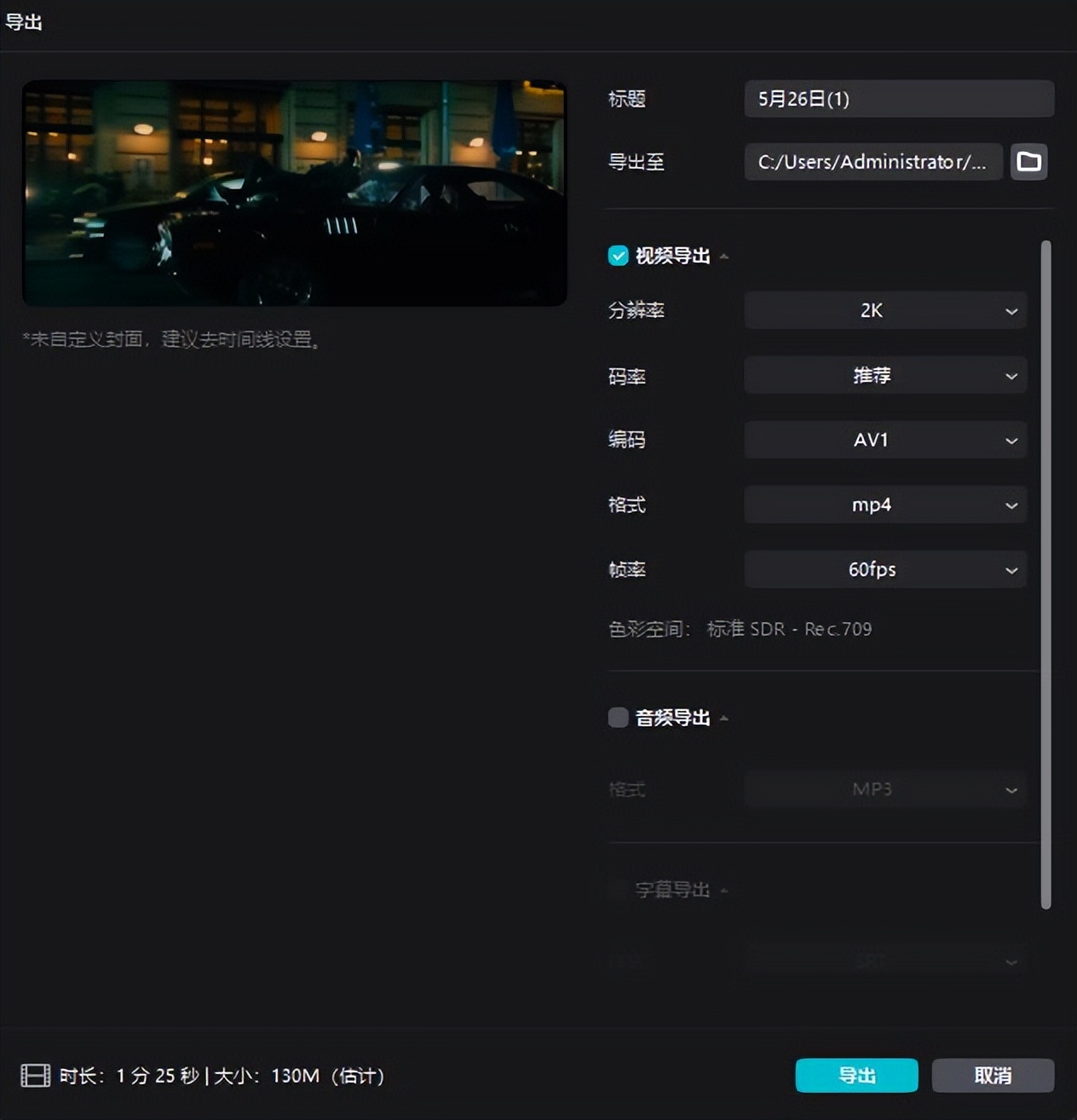This screenshot has width=1077, height=1120.
Task: Expand the 字幕导出 section chevron
Action: 723,890
